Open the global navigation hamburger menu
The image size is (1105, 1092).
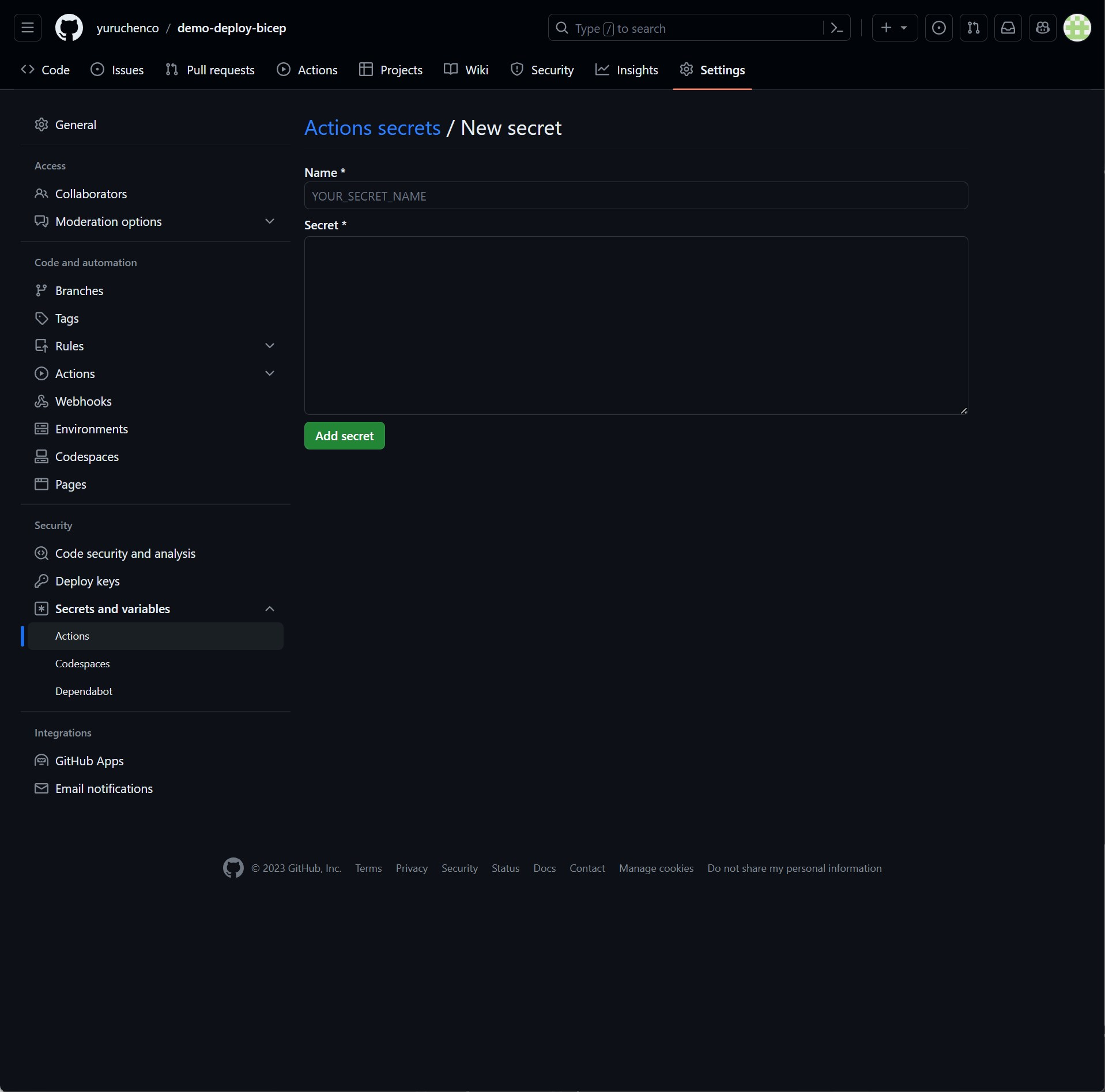[27, 28]
